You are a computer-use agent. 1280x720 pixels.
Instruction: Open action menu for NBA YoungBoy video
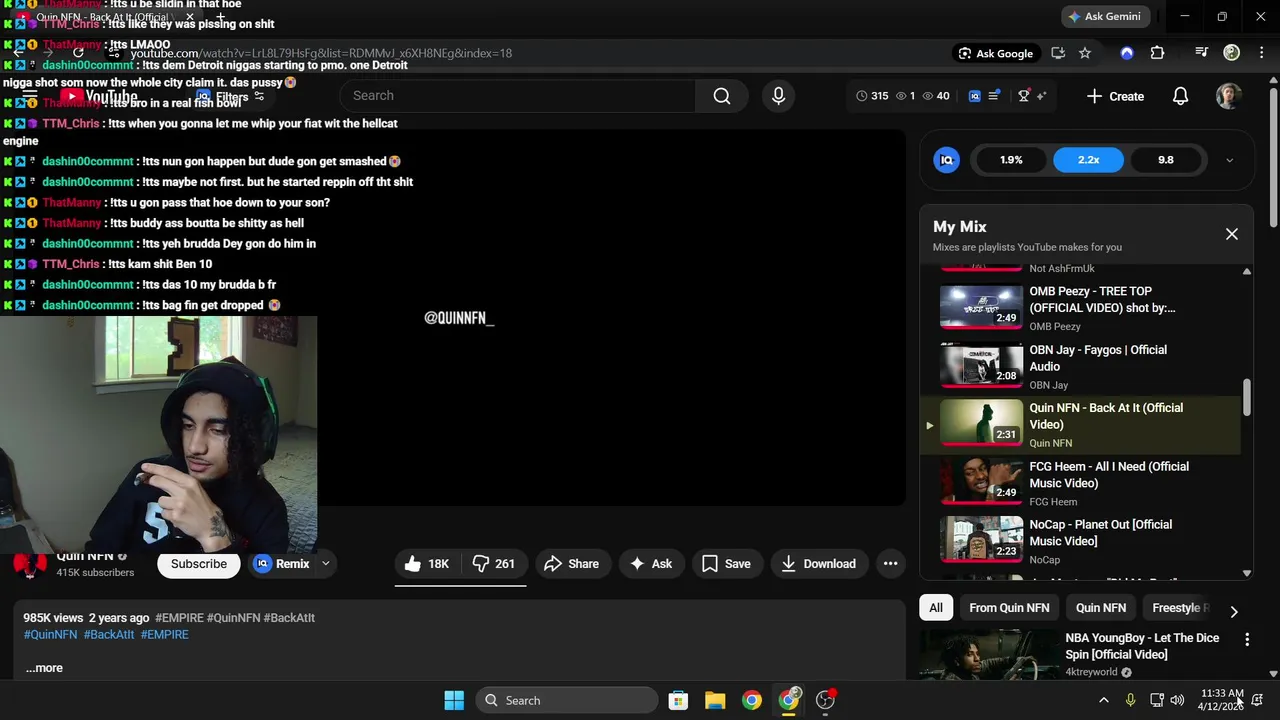point(1247,639)
